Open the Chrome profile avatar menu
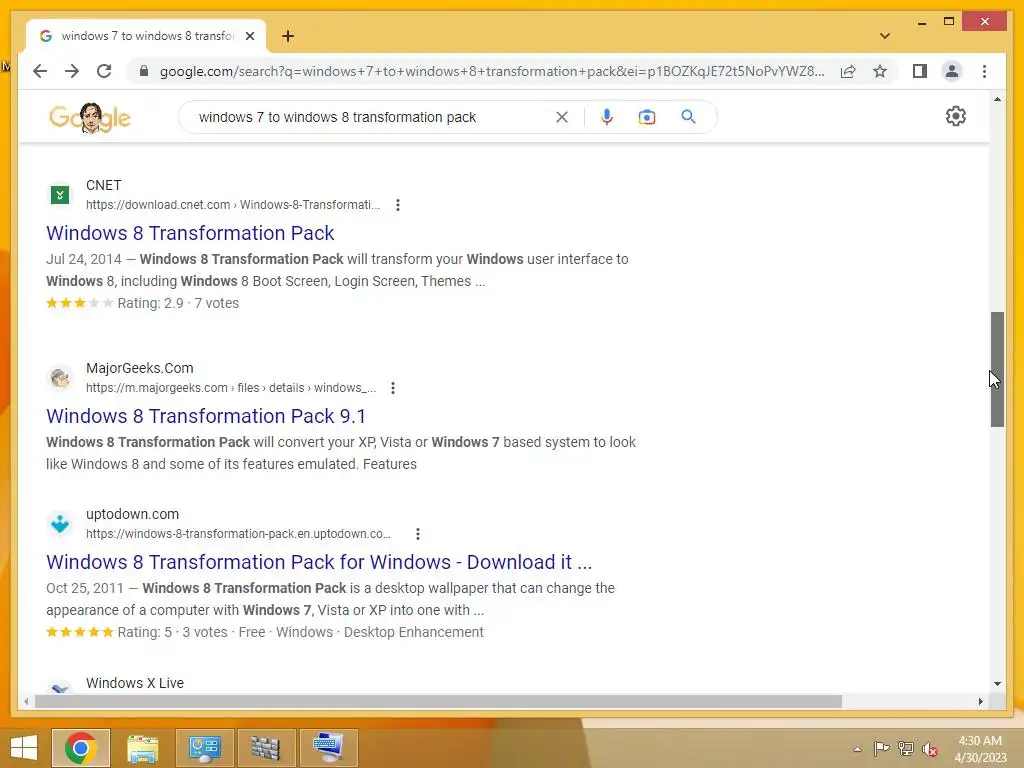This screenshot has height=768, width=1024. tap(952, 71)
